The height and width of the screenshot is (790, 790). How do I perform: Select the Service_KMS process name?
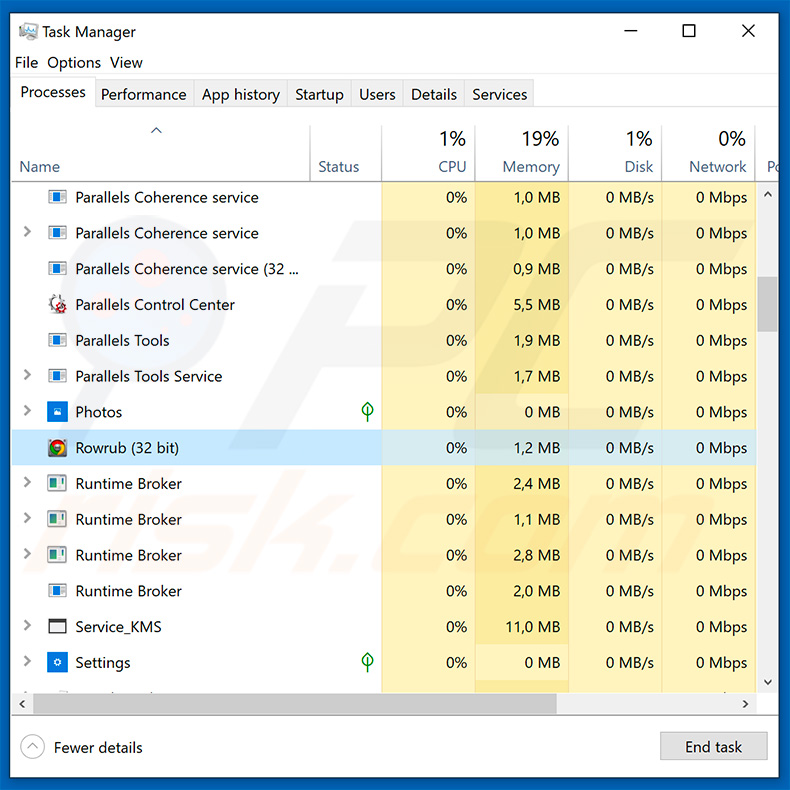pyautogui.click(x=118, y=626)
